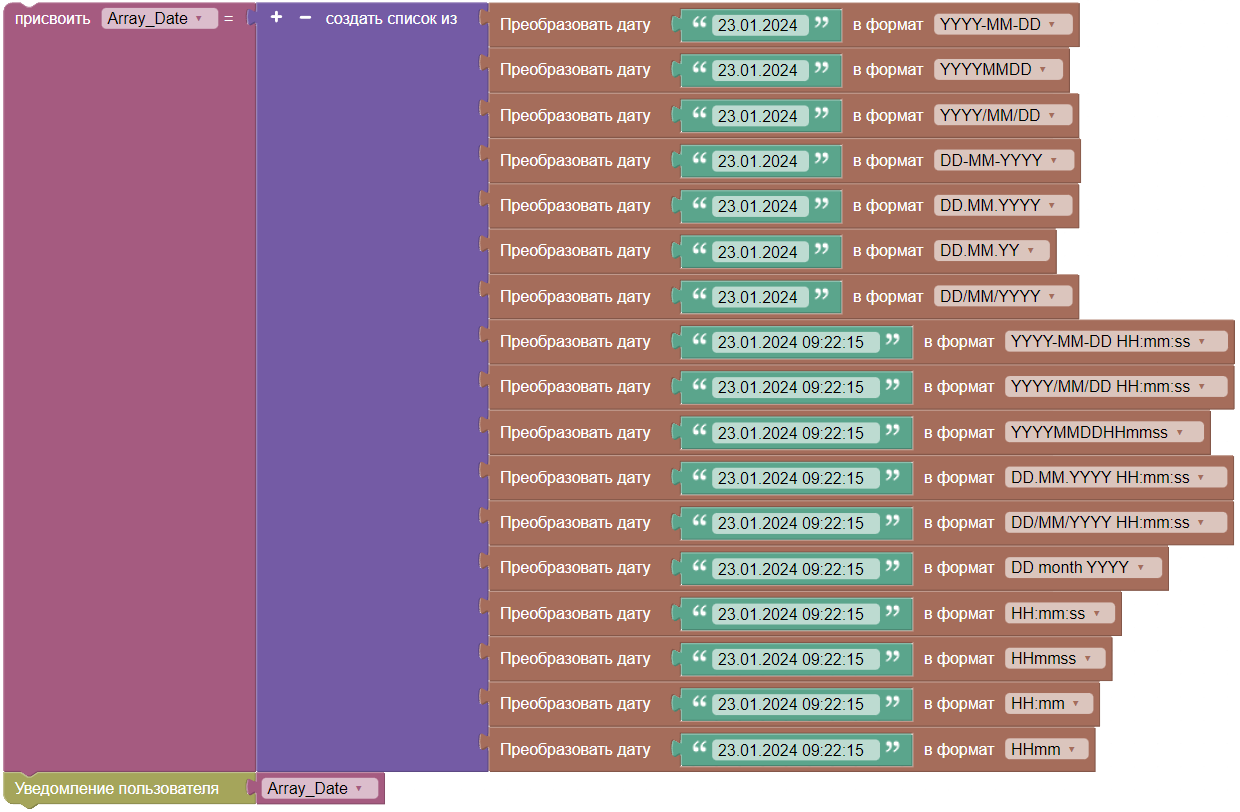Open the YYYYMMDDHHmmss format dropdown
The width and height of the screenshot is (1240, 812).
pos(1105,432)
